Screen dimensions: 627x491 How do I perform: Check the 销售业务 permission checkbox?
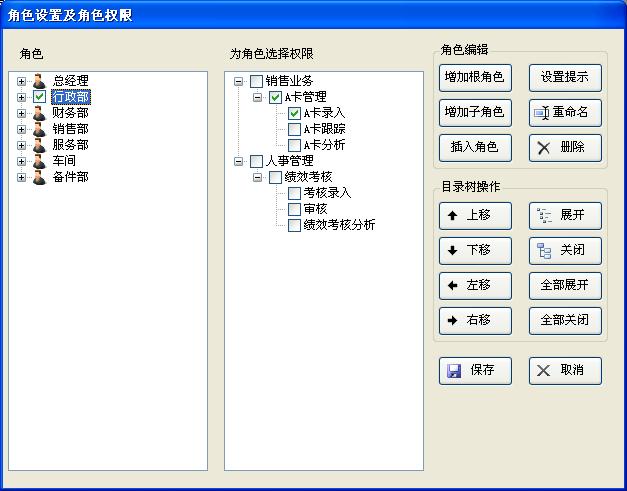coord(256,82)
